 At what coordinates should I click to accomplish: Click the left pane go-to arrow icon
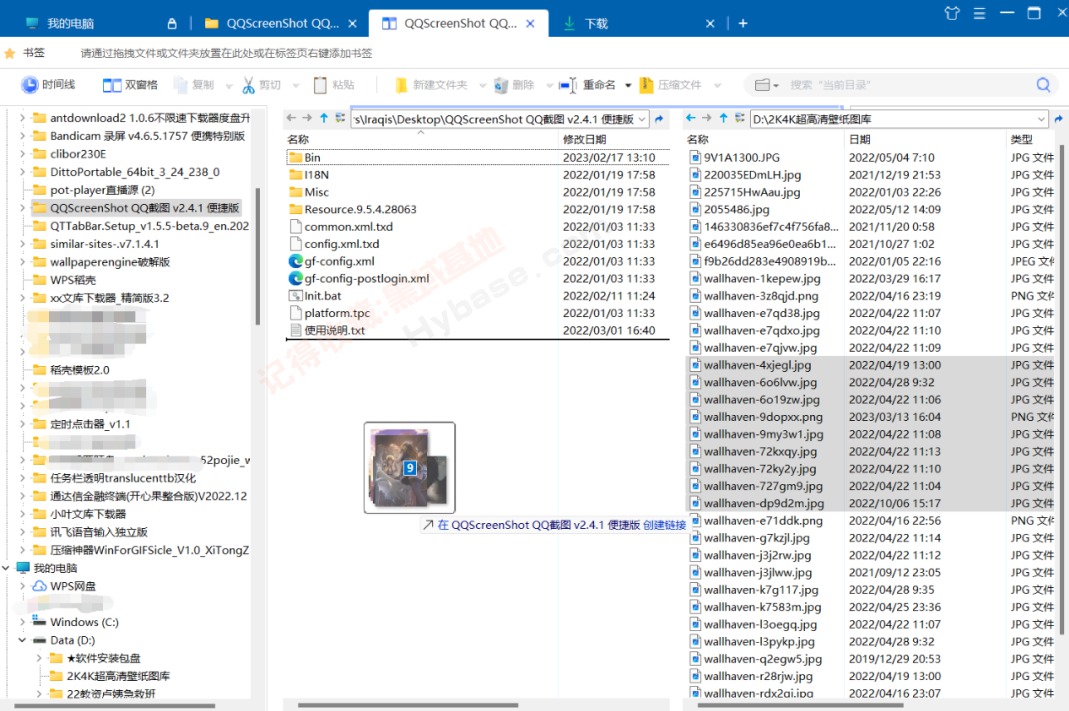click(659, 119)
